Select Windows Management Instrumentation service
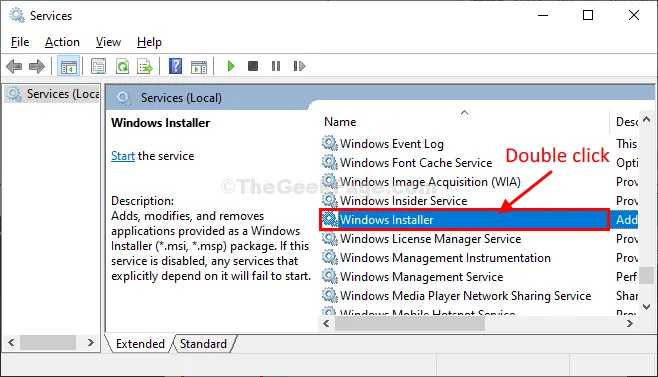658x377 pixels. tap(445, 257)
